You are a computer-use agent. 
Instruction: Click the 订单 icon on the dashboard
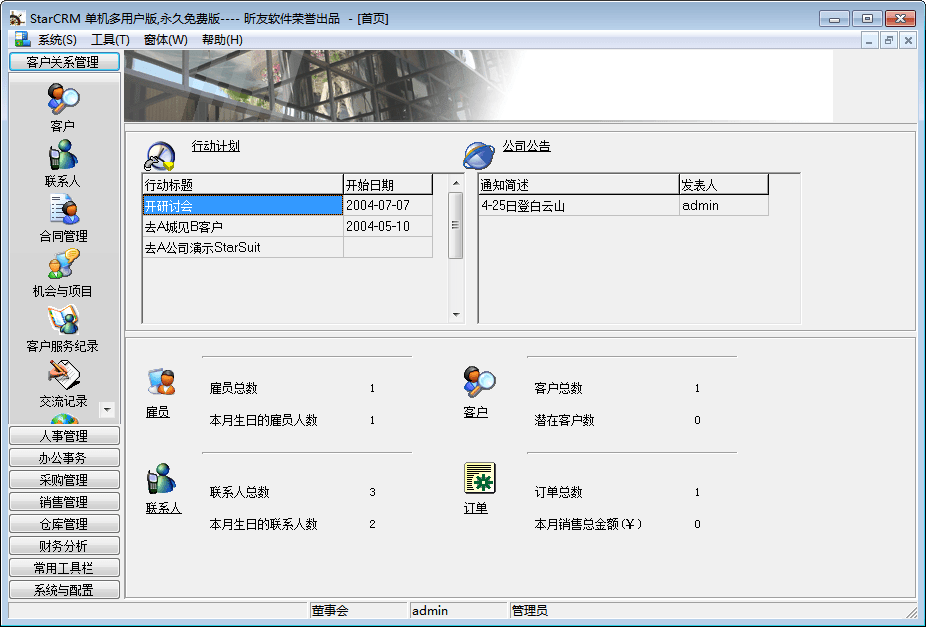[479, 479]
